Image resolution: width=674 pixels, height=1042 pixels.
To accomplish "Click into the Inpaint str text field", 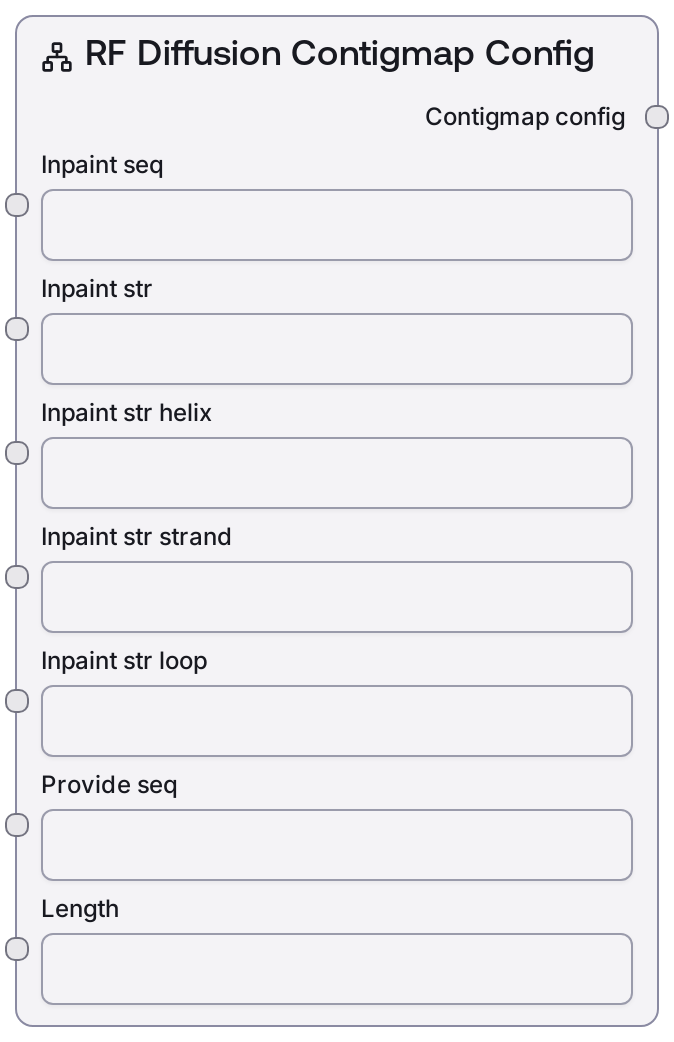I will (x=336, y=349).
